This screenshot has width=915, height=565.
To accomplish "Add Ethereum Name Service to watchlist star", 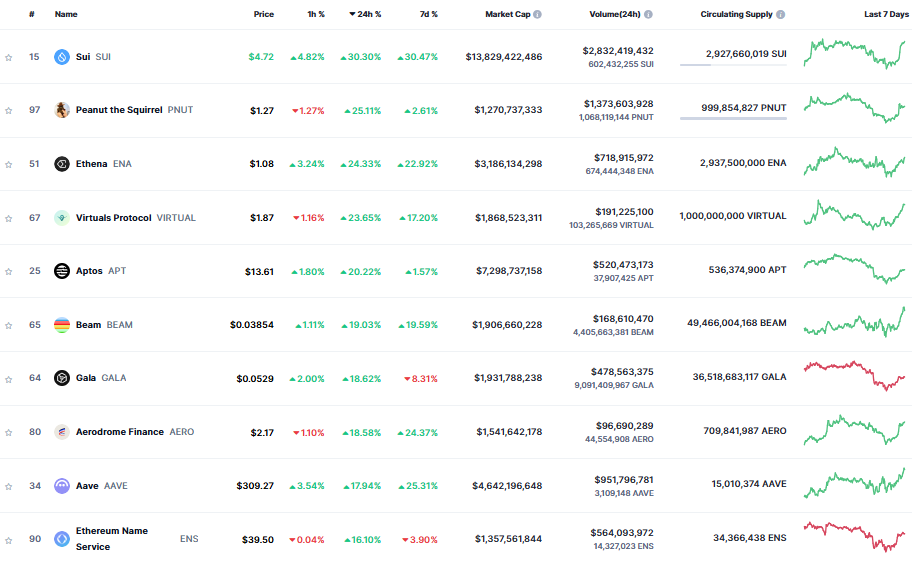I will (x=9, y=540).
